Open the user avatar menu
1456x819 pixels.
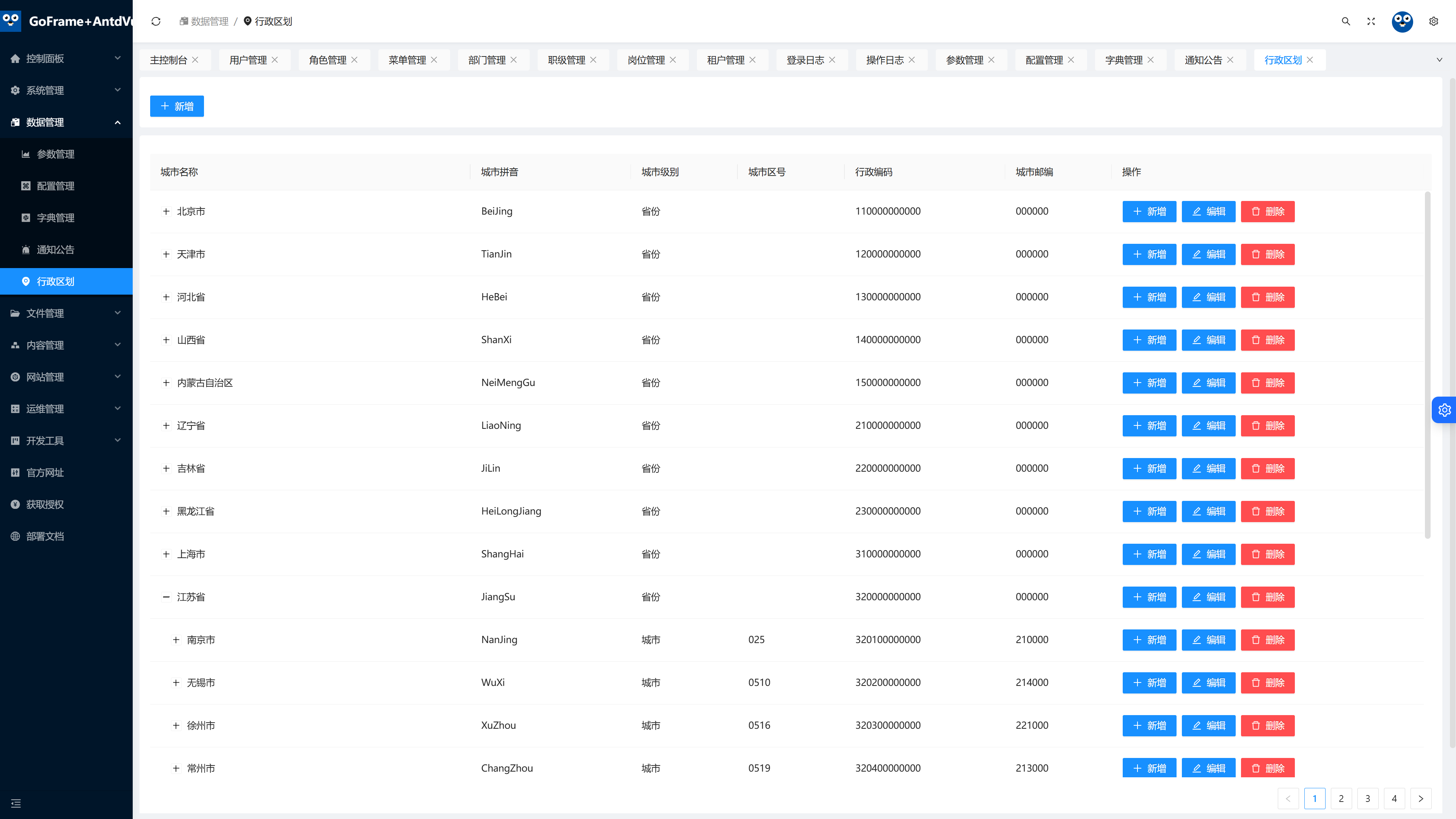coord(1402,22)
